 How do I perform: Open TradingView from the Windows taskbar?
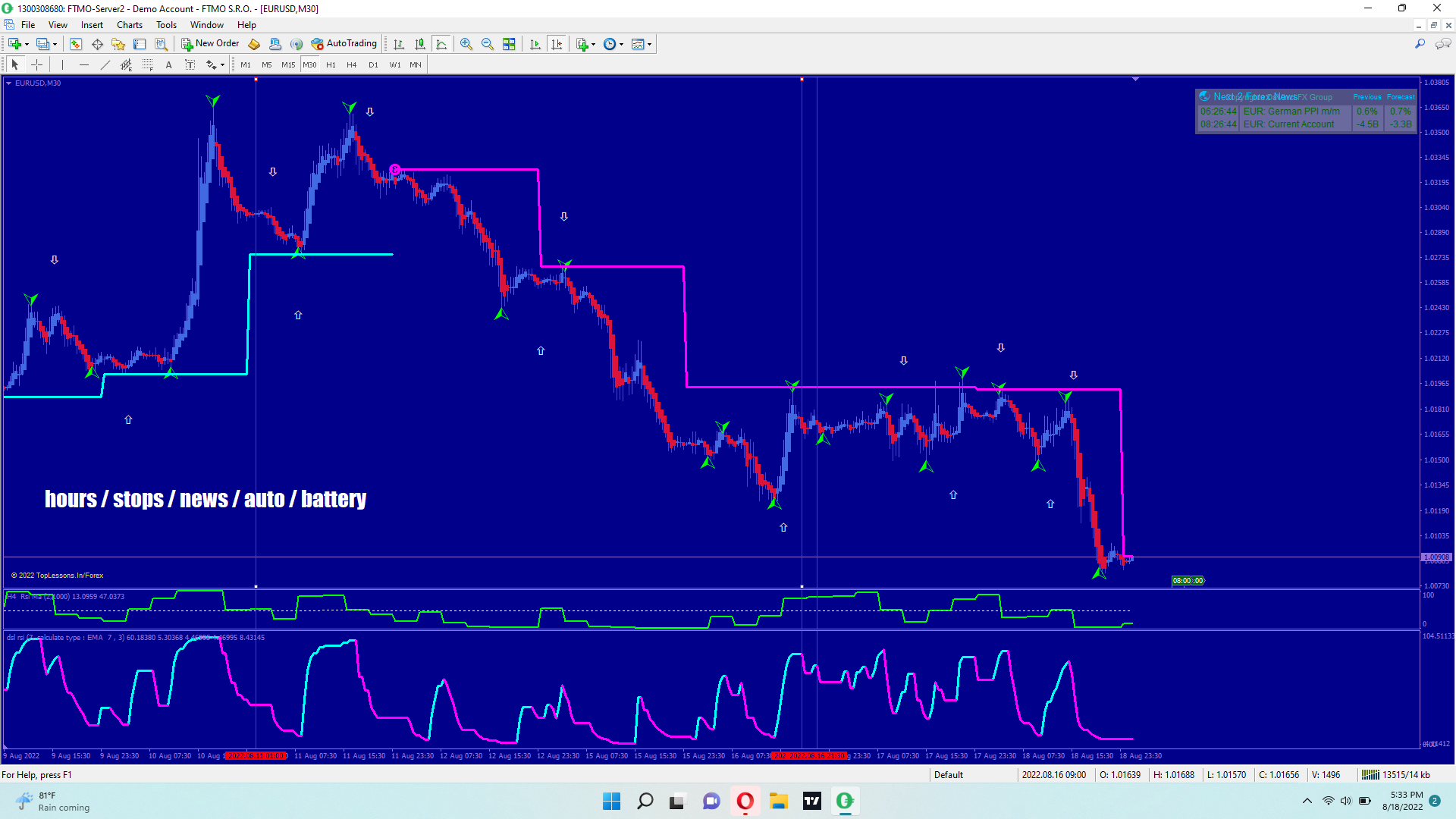[811, 801]
